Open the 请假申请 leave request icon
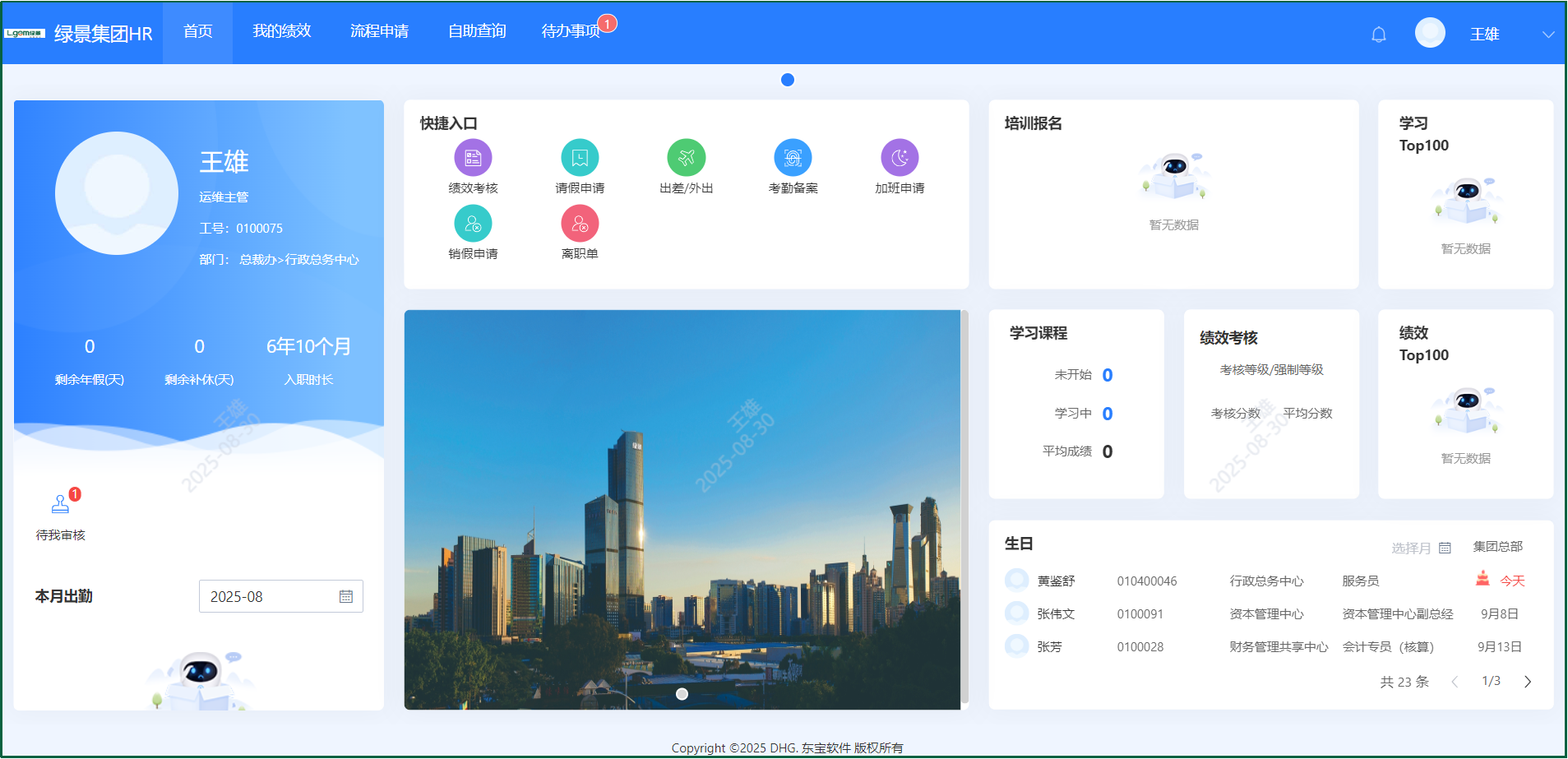Viewport: 1568px width, 759px height. coord(580,158)
